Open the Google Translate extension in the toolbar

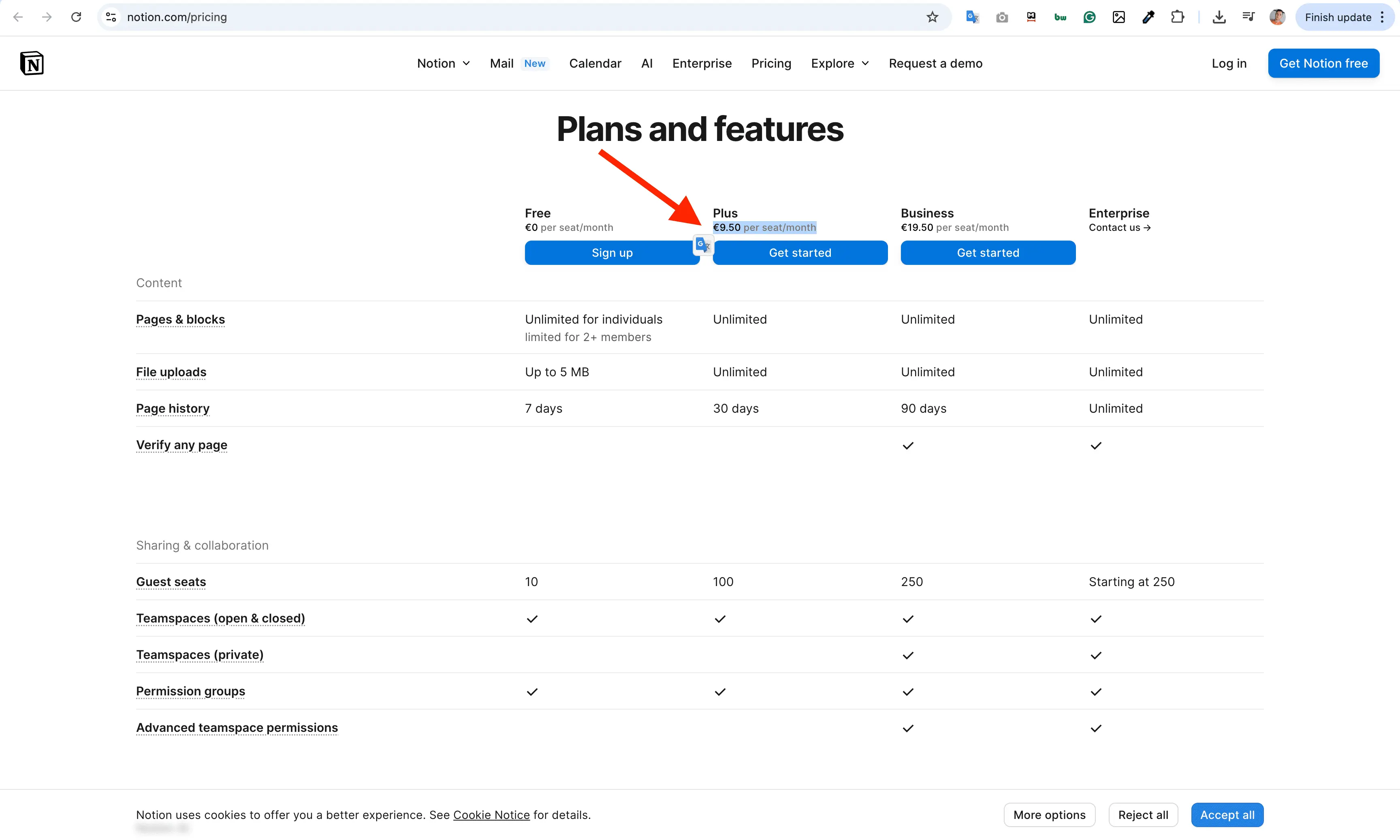(x=973, y=17)
